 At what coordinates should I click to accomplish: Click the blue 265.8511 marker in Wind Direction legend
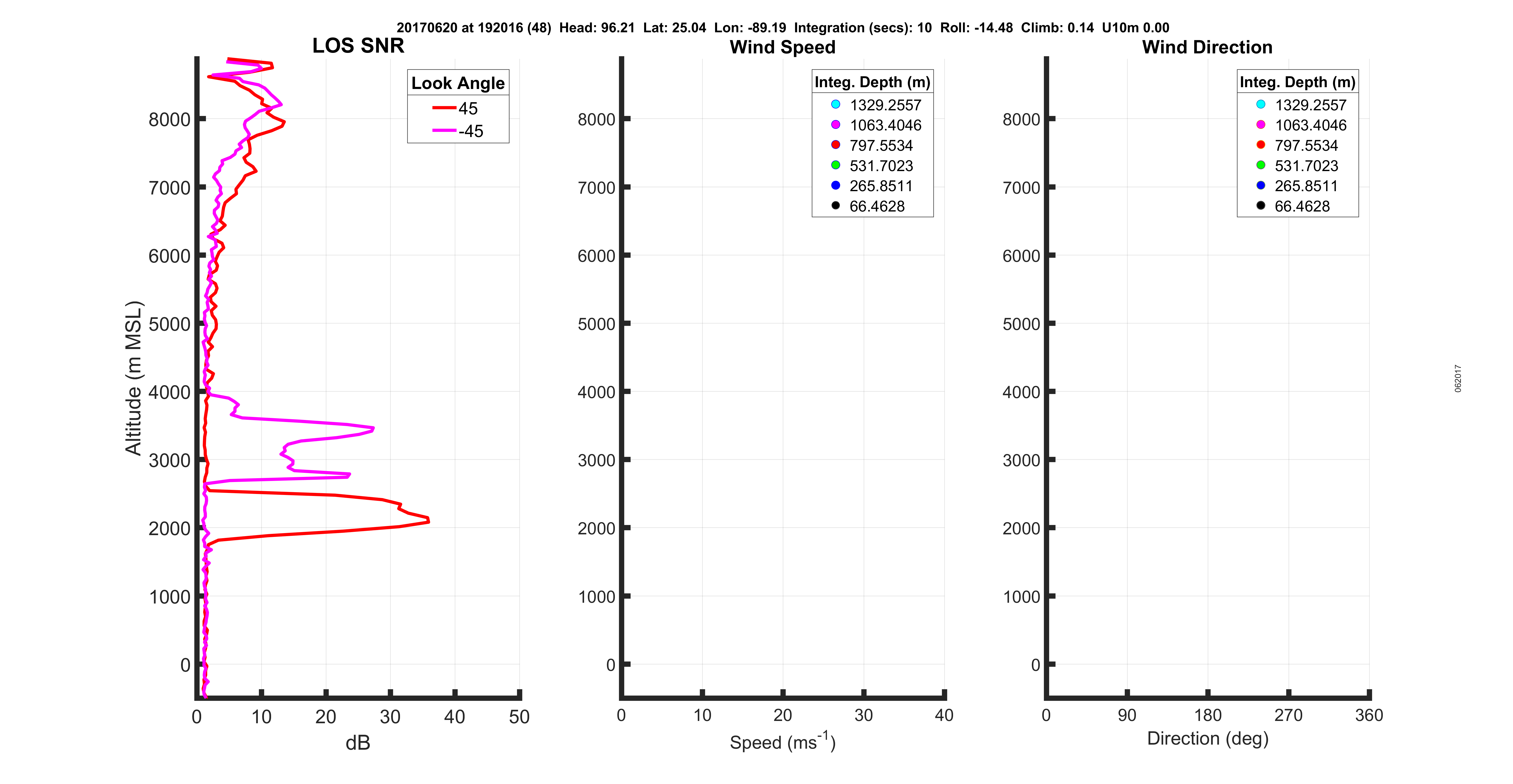(1260, 186)
